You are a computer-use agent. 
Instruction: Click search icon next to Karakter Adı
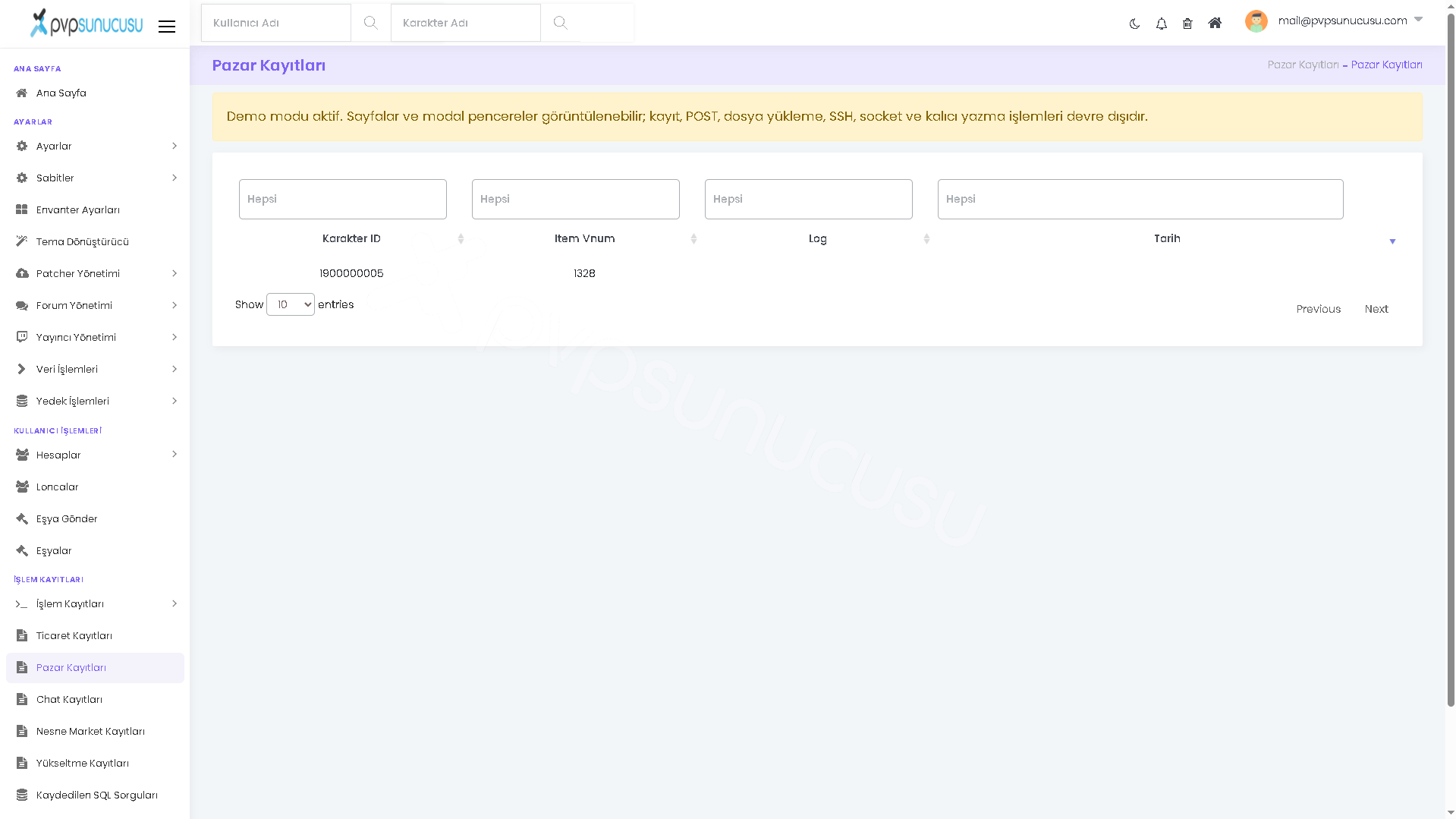click(560, 23)
